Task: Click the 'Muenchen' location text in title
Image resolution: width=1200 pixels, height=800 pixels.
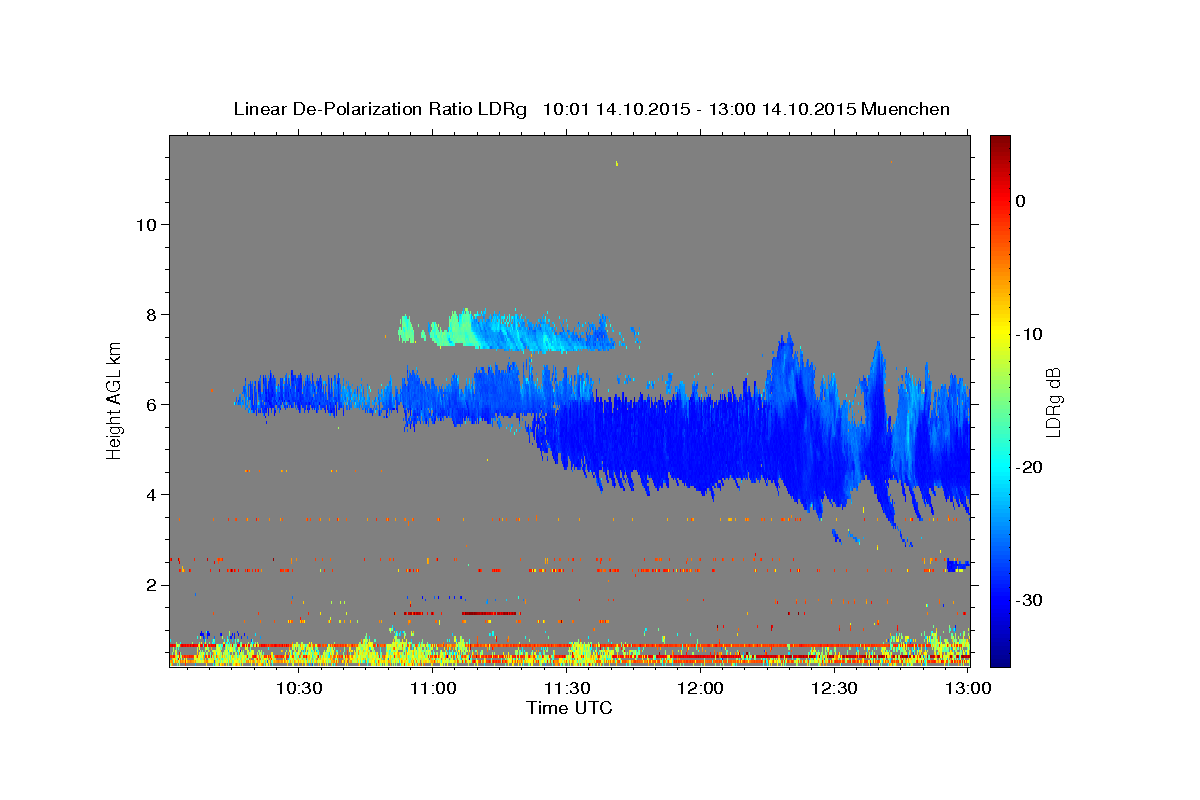Action: coord(906,109)
